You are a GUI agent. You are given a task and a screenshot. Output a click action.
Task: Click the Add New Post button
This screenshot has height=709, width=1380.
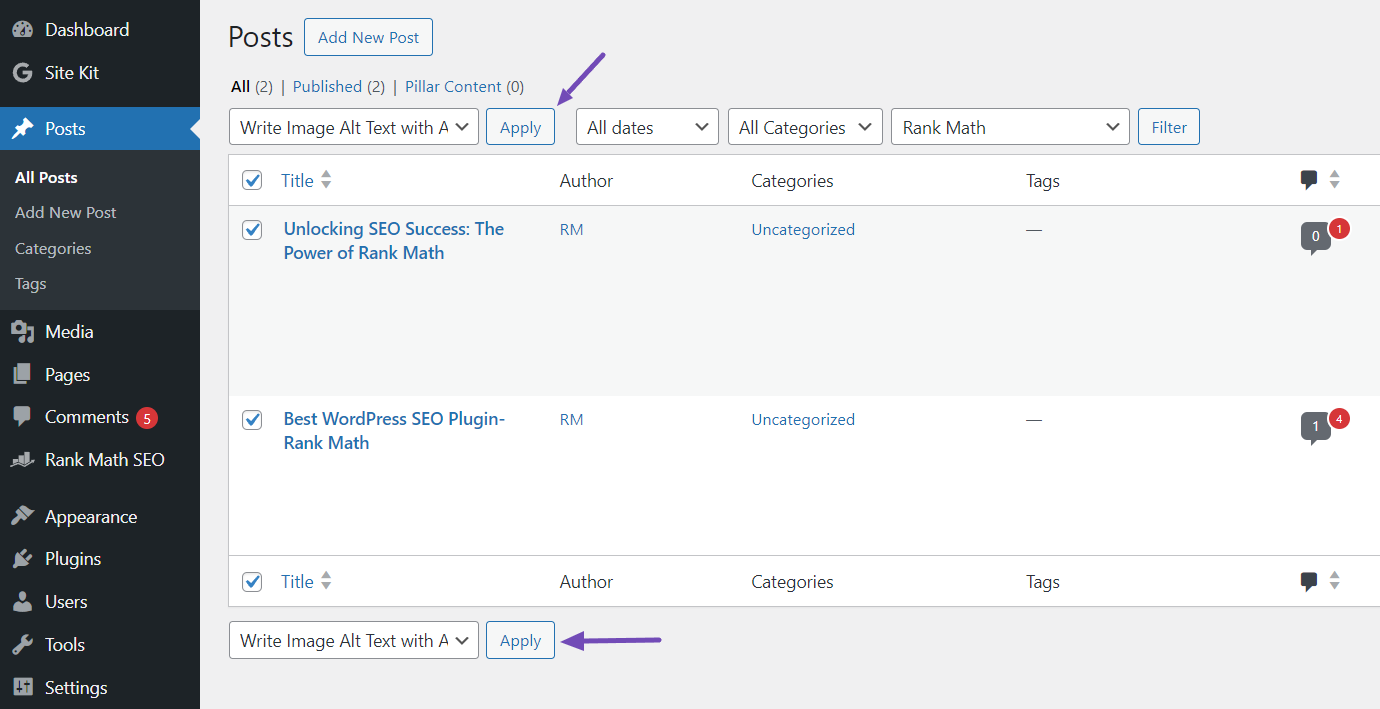pyautogui.click(x=368, y=37)
